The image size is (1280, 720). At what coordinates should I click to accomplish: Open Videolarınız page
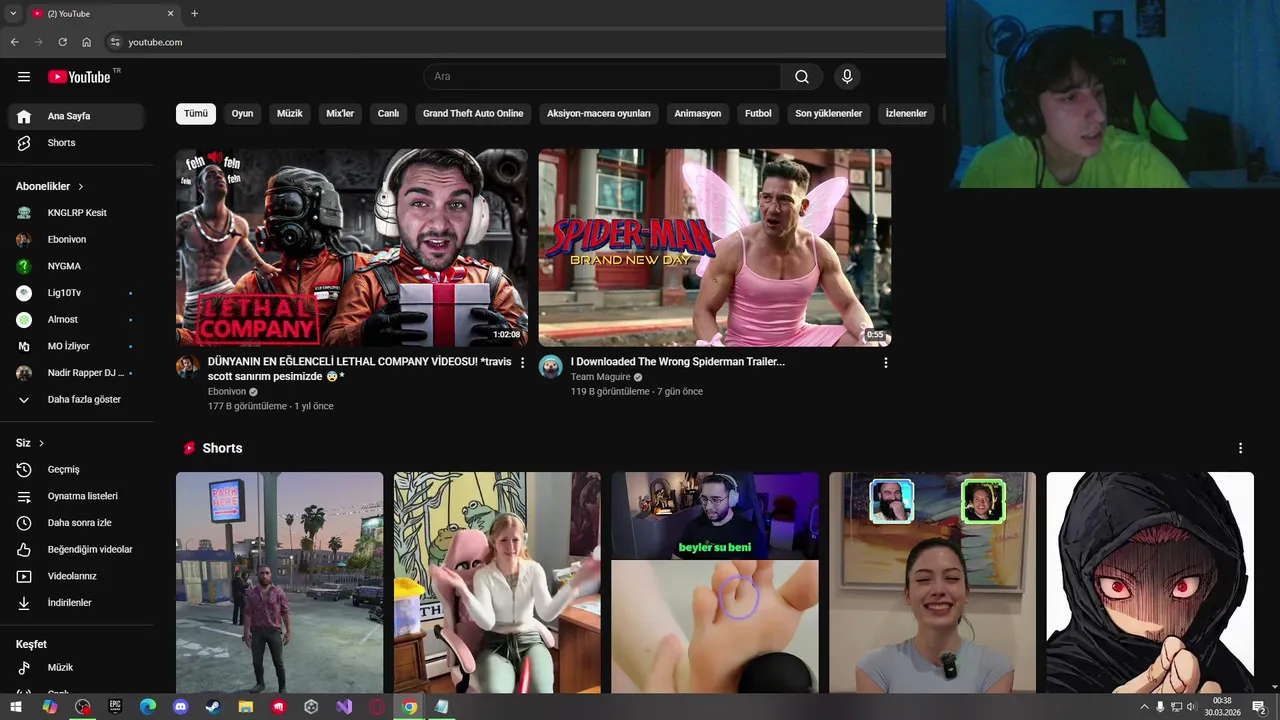click(76, 576)
